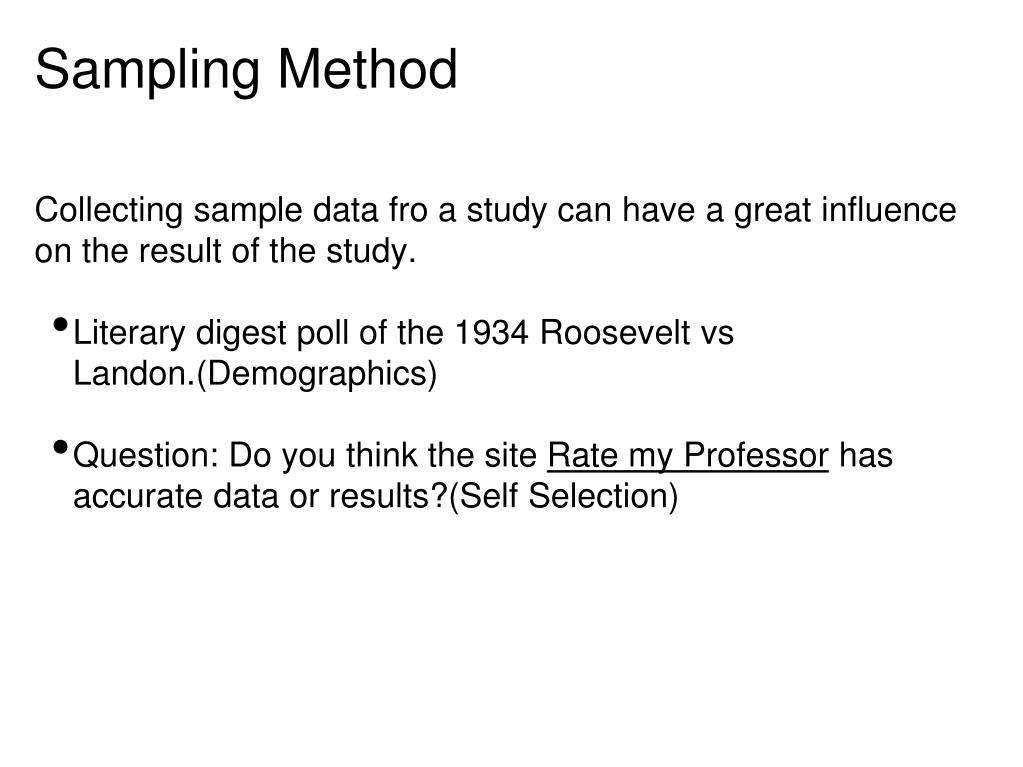Click the words Literary digest
This screenshot has height=767, width=1023.
pos(179,333)
